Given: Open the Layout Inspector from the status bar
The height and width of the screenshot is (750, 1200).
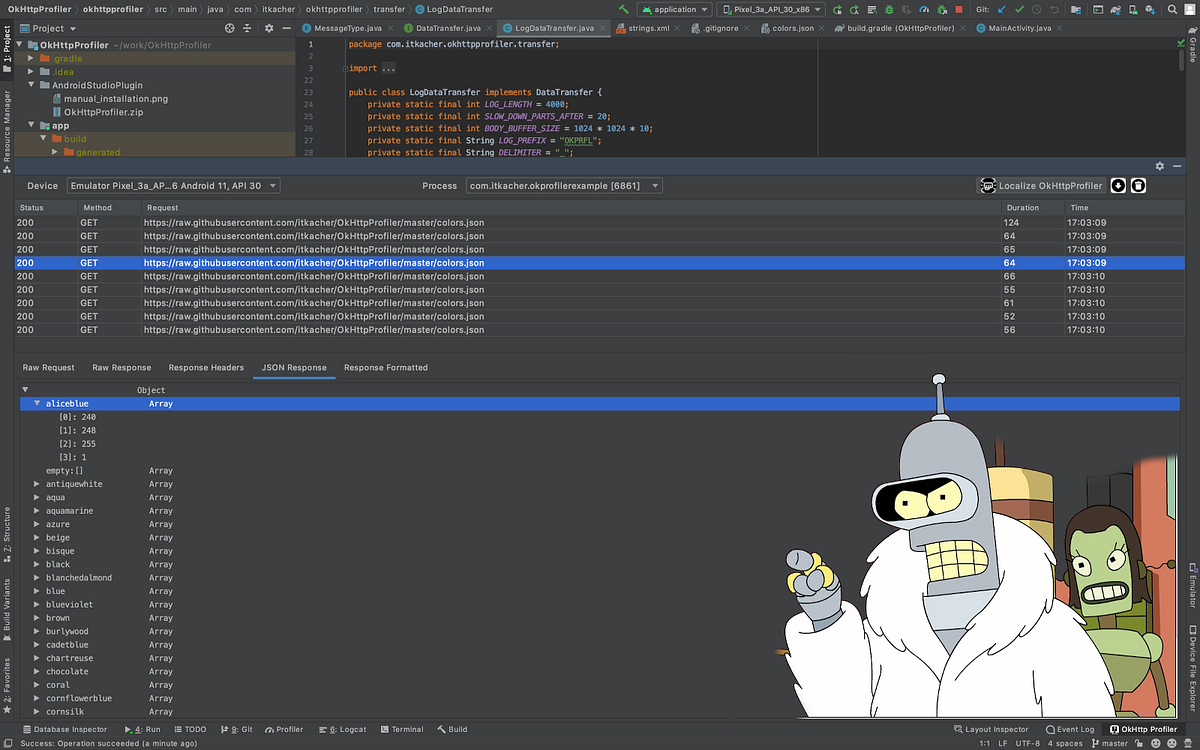Looking at the screenshot, I should point(991,730).
